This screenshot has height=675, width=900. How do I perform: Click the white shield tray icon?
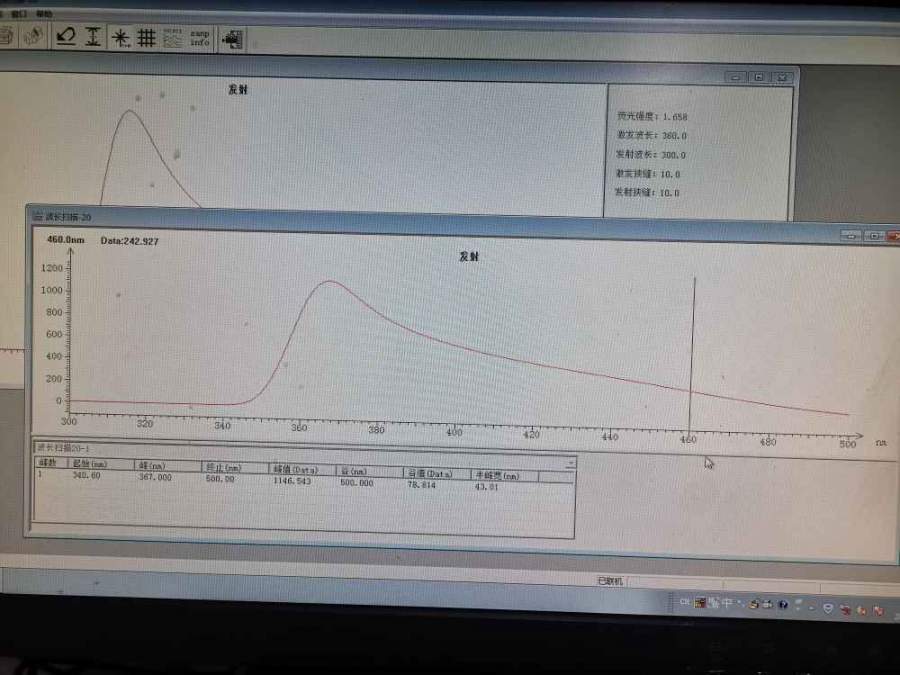pos(828,608)
